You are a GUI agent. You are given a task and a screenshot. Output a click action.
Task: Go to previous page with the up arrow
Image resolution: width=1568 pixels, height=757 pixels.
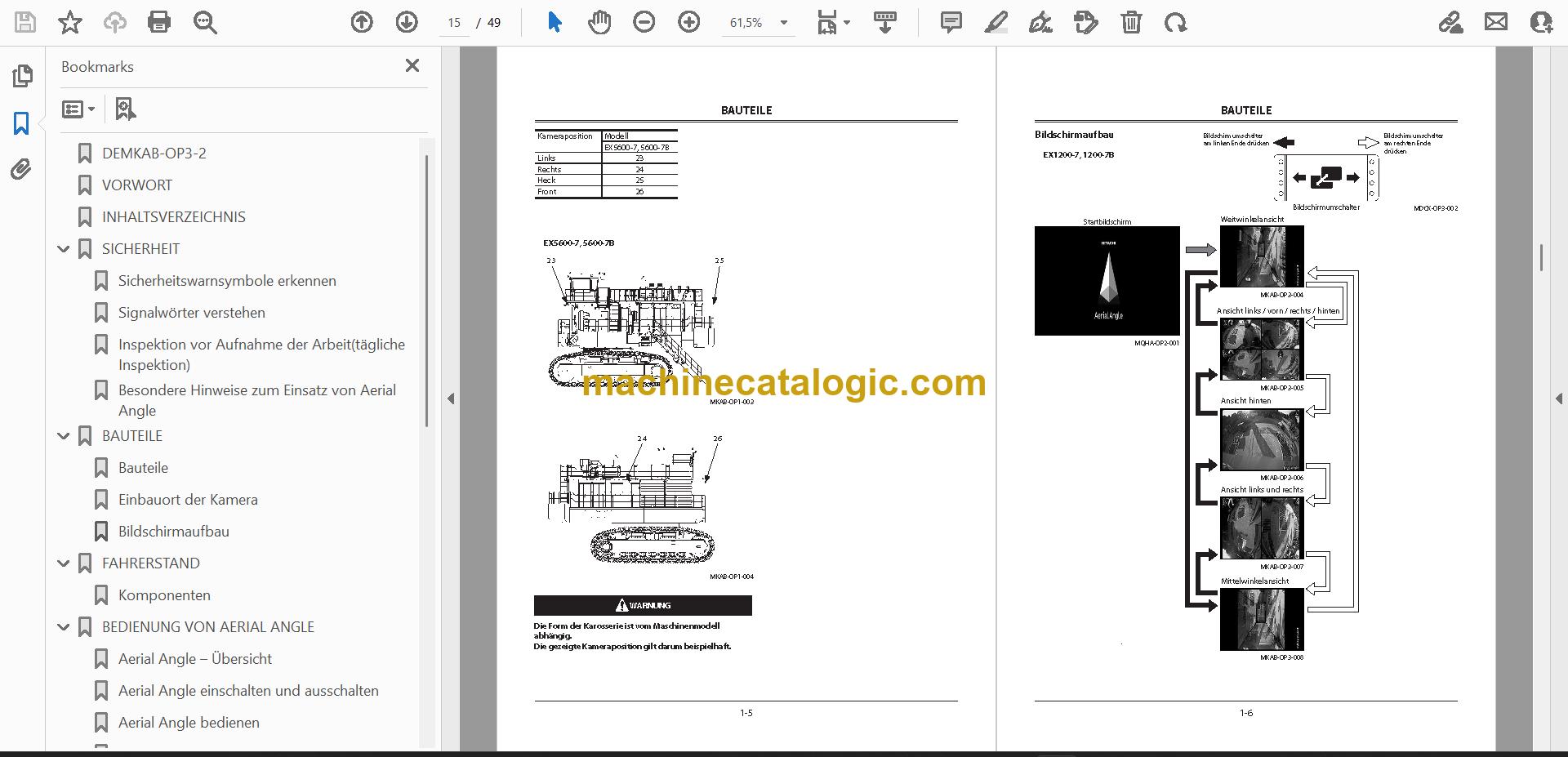tap(362, 22)
